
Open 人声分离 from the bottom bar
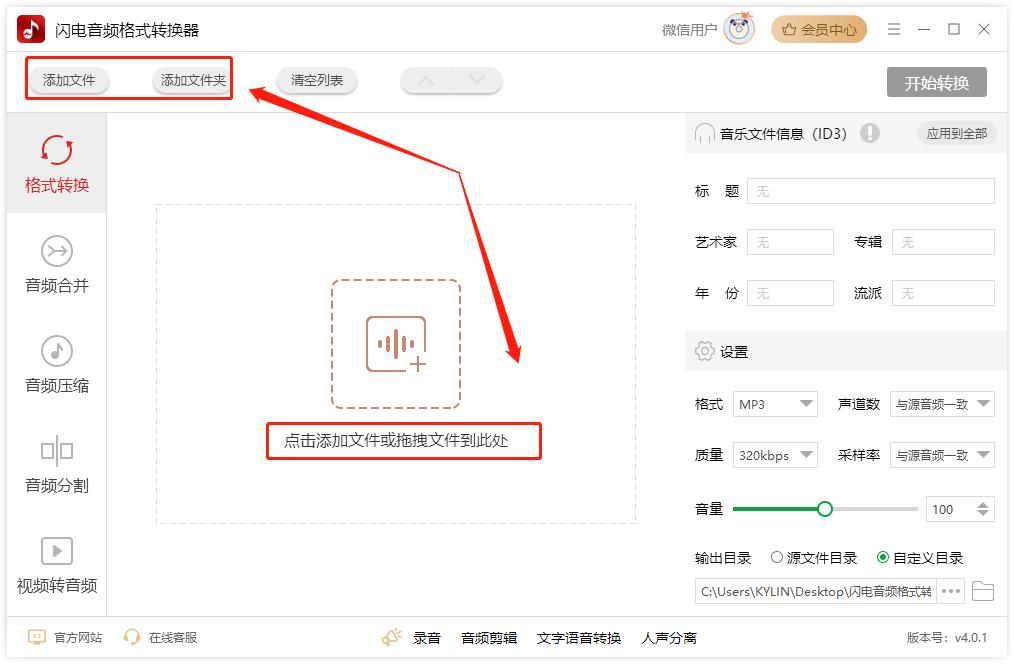(671, 636)
